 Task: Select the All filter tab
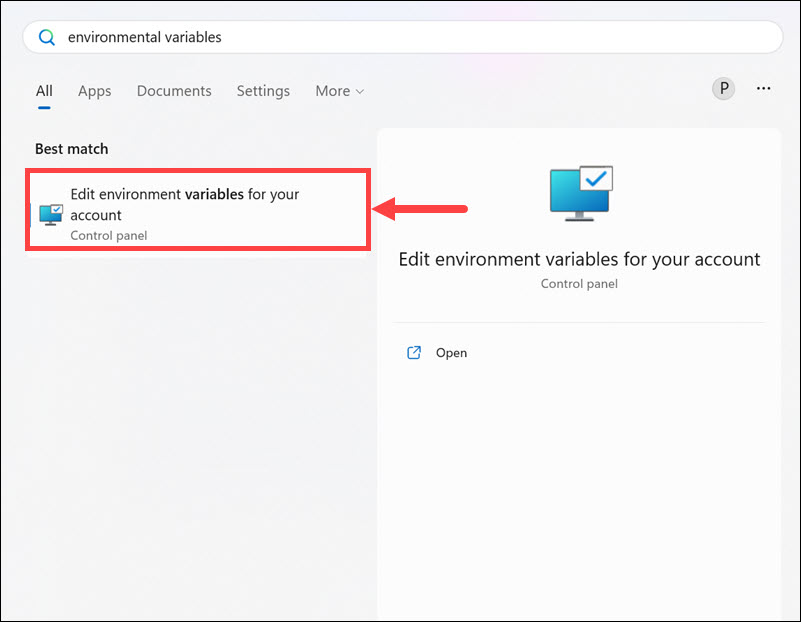pos(44,91)
